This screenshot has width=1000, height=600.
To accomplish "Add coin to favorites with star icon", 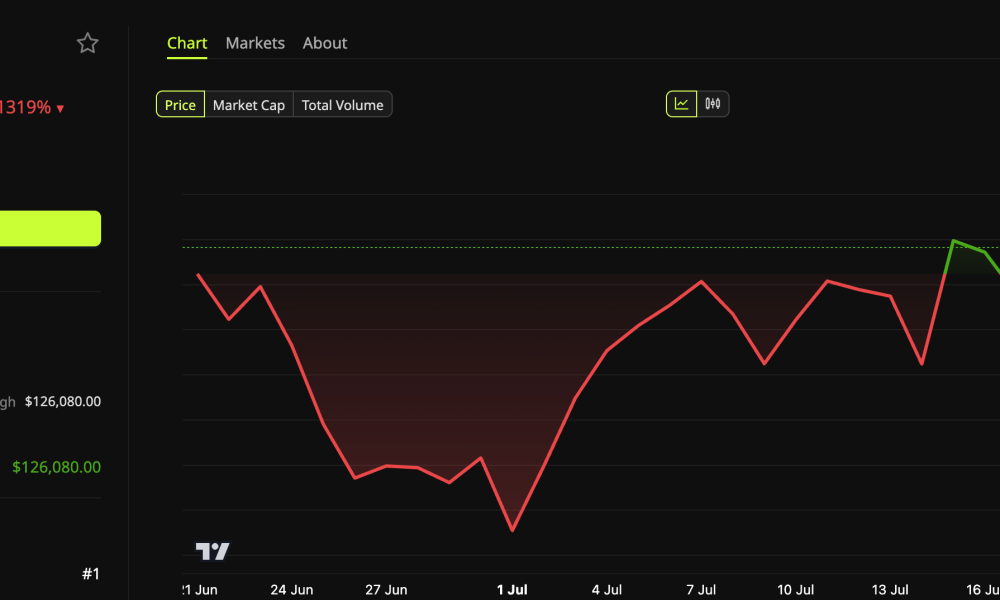I will [x=87, y=43].
